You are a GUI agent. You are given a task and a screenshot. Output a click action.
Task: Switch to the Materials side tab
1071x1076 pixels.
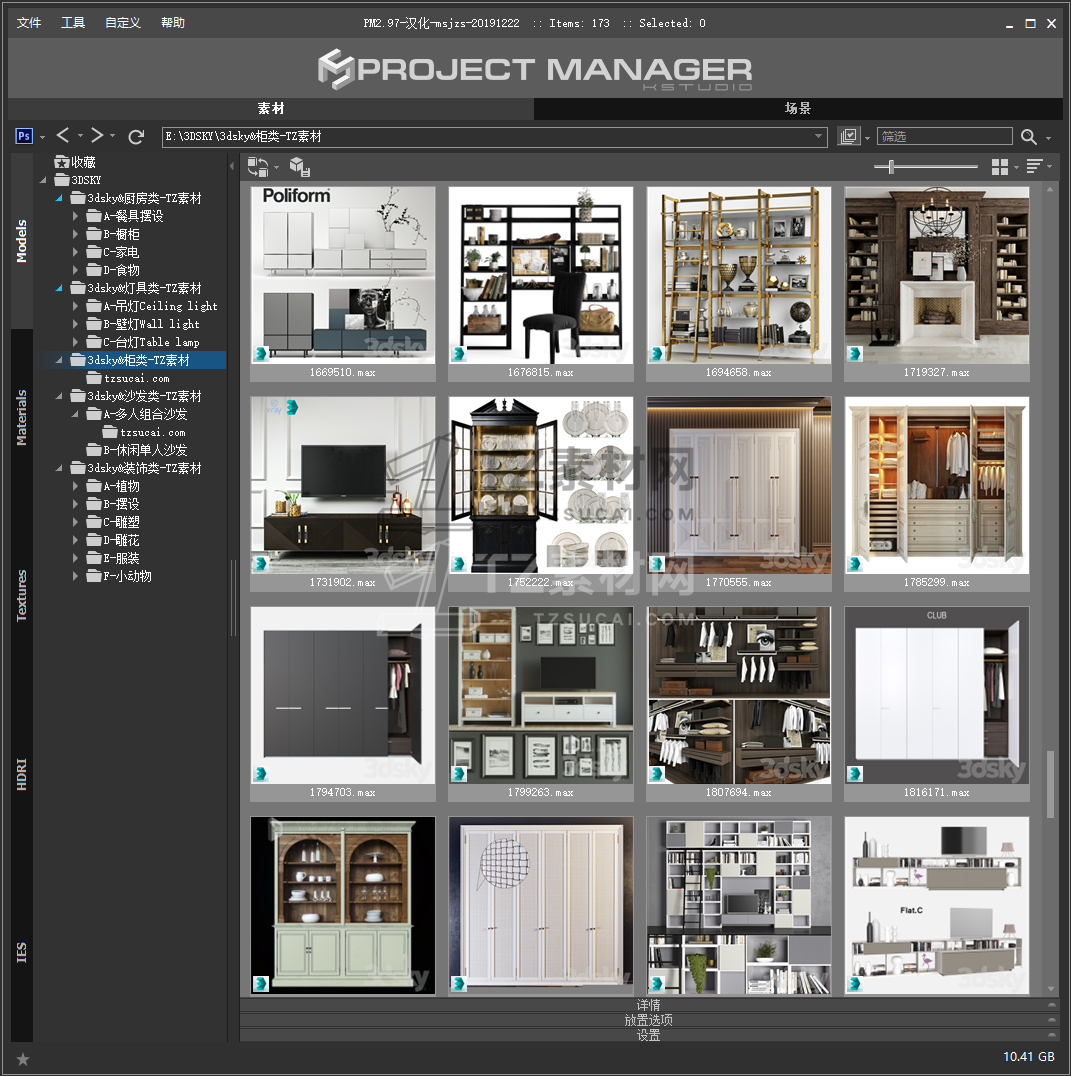point(22,417)
